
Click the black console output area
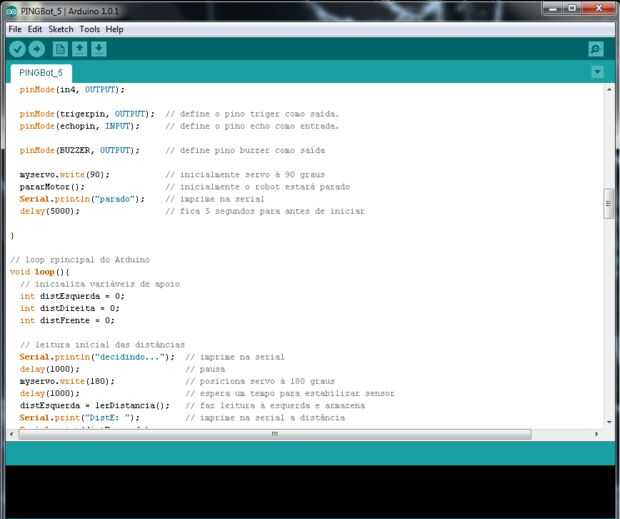[310, 491]
